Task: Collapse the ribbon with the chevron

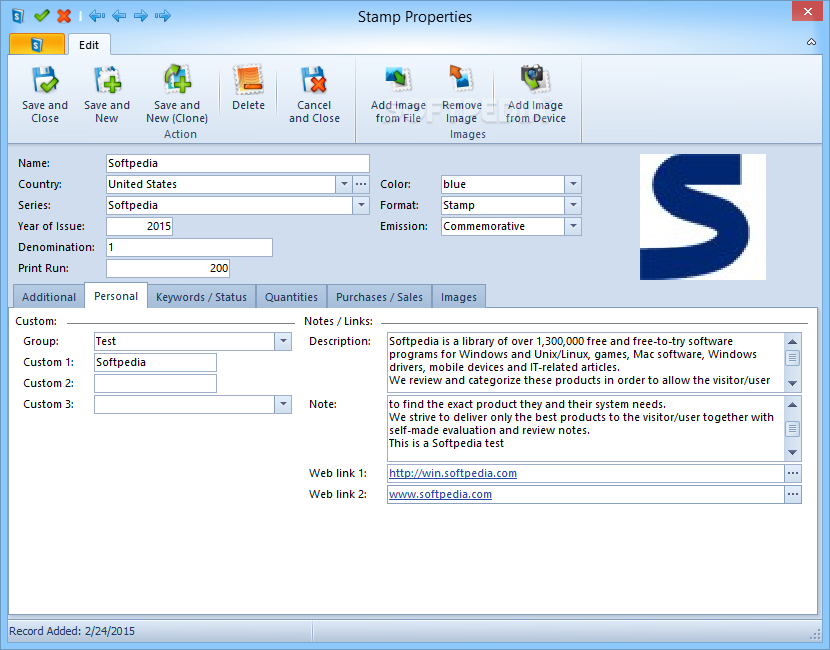Action: coord(811,42)
